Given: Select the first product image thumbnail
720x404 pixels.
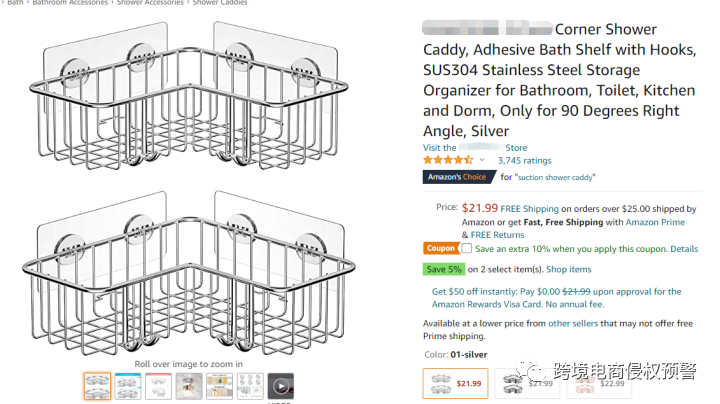Looking at the screenshot, I should (x=97, y=387).
